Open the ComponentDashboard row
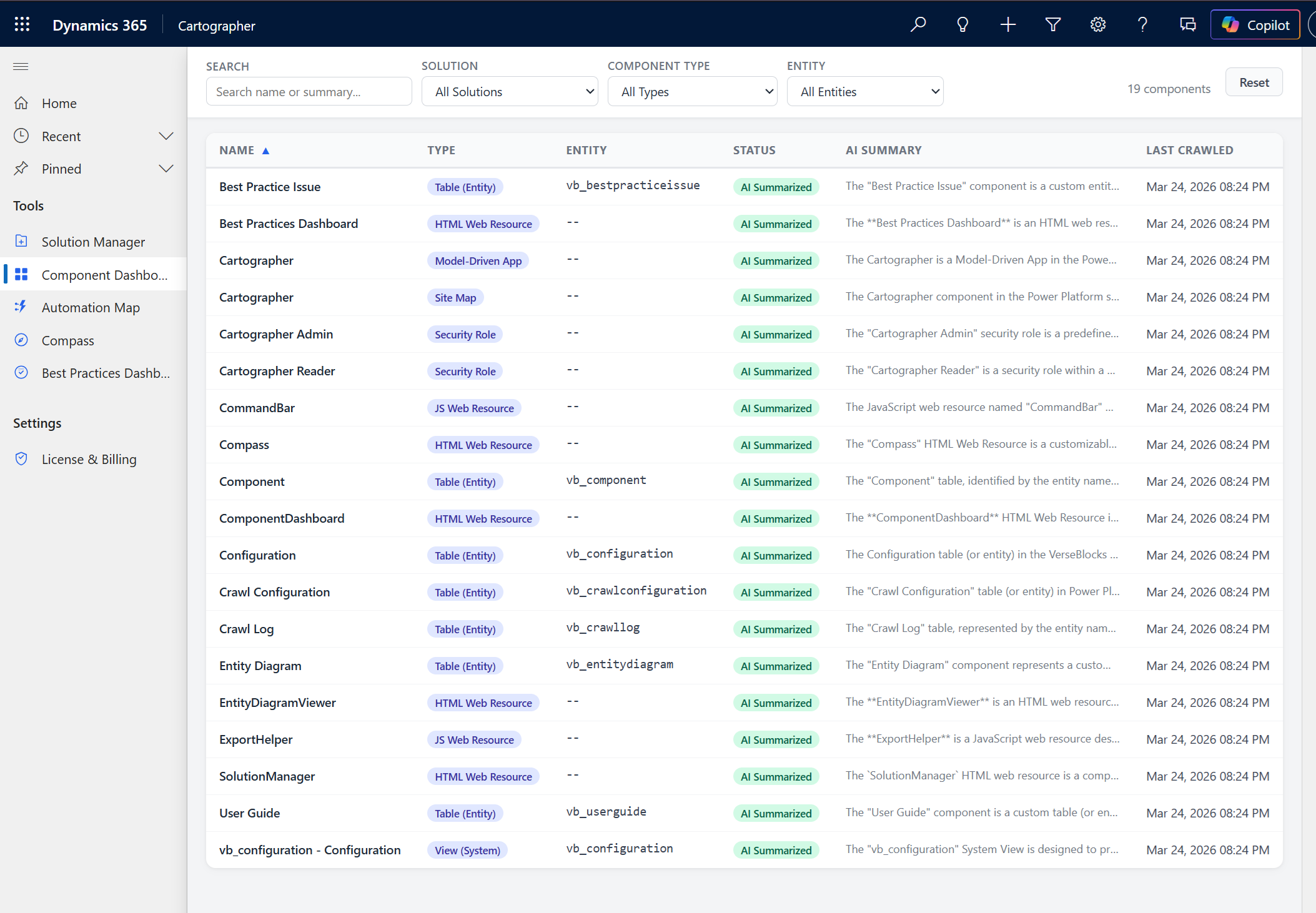Image resolution: width=1316 pixels, height=913 pixels. click(x=744, y=518)
